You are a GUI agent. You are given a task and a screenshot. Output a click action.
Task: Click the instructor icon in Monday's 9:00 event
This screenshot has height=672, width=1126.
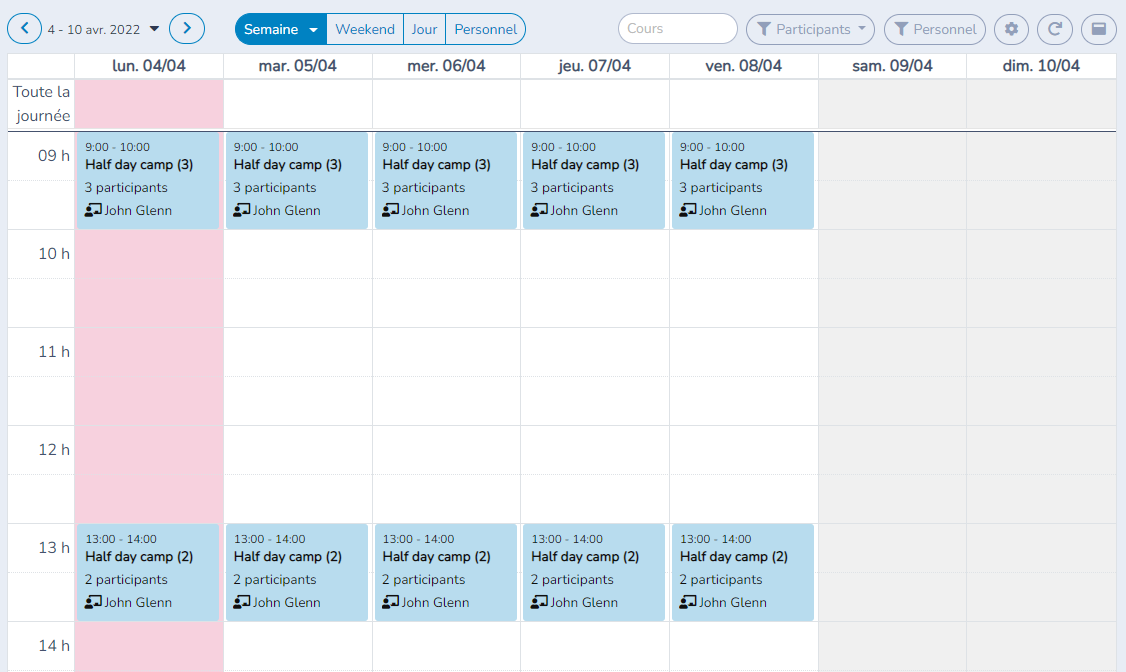click(93, 210)
